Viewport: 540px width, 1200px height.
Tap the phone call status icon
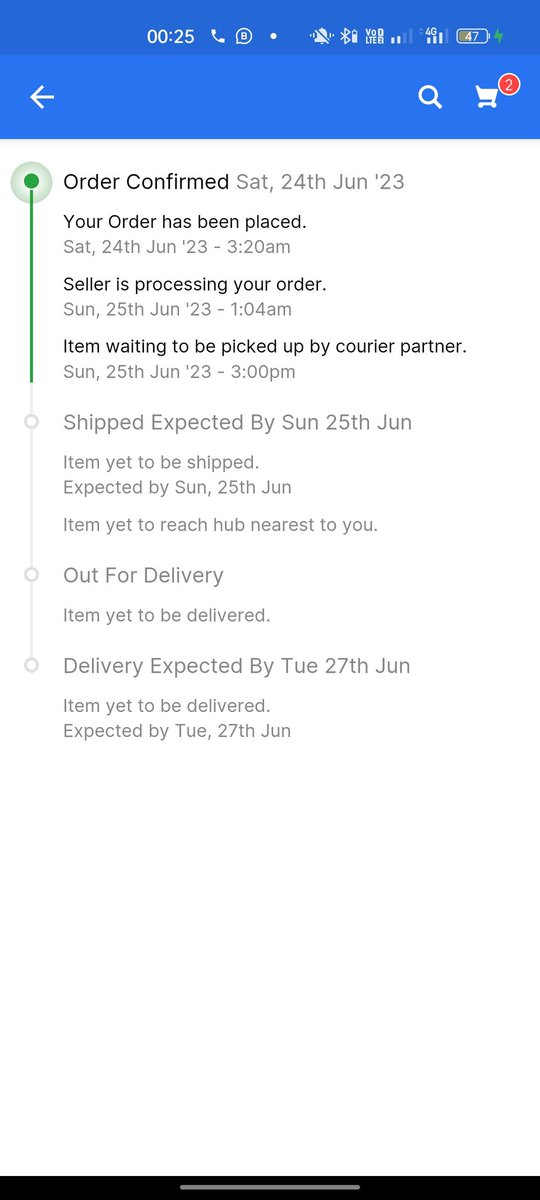tap(218, 36)
